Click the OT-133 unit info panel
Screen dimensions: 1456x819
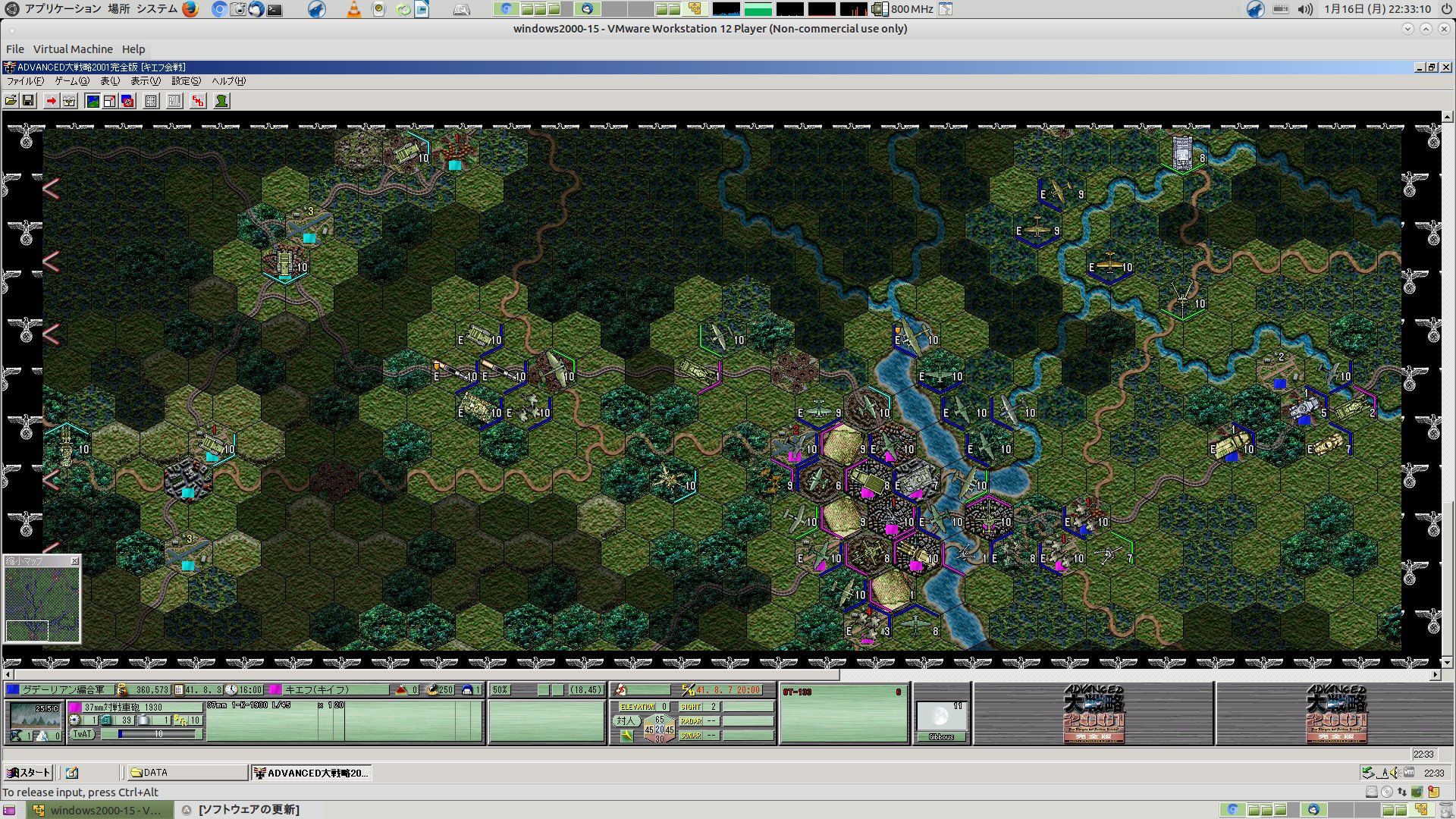pyautogui.click(x=844, y=714)
